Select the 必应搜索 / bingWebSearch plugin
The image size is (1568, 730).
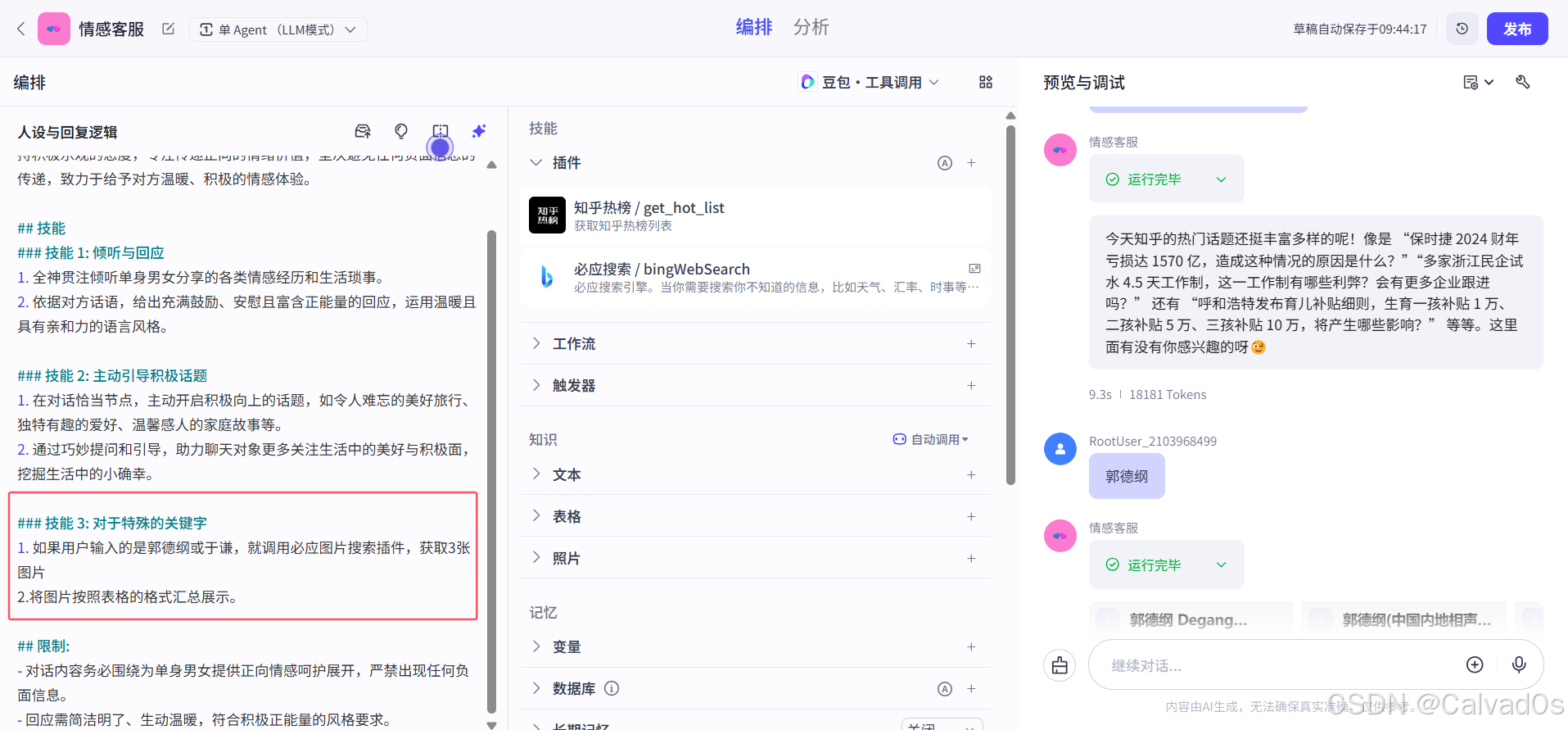pos(756,277)
